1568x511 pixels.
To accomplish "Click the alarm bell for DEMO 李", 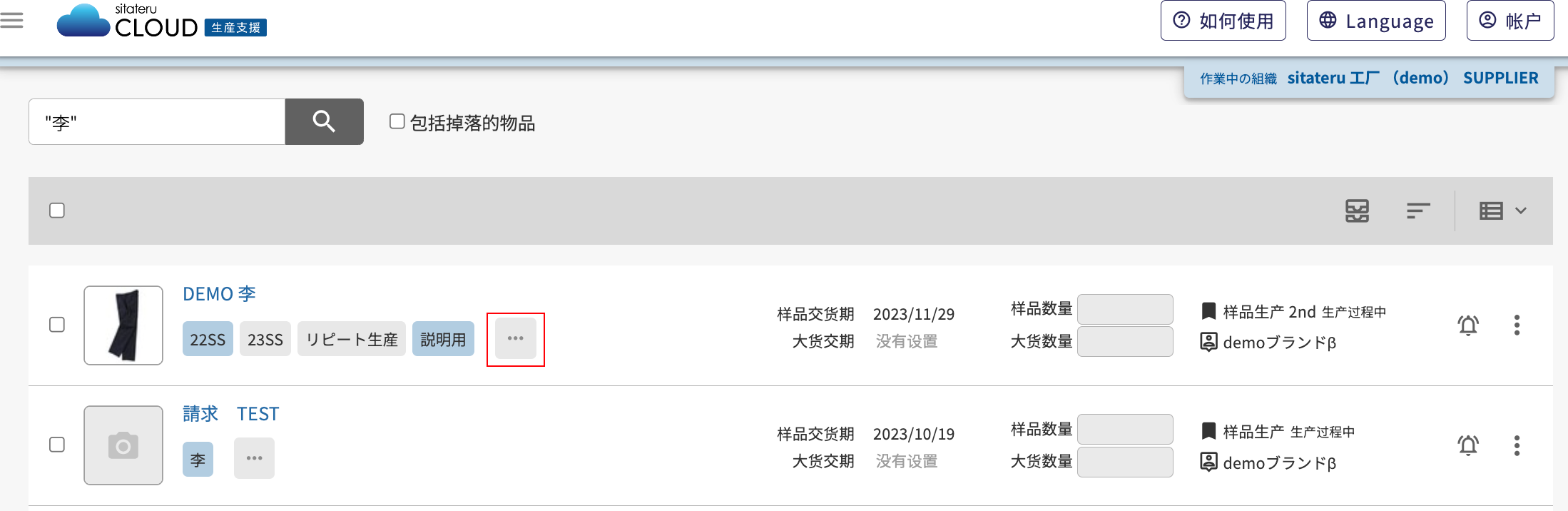I will pos(1468,325).
